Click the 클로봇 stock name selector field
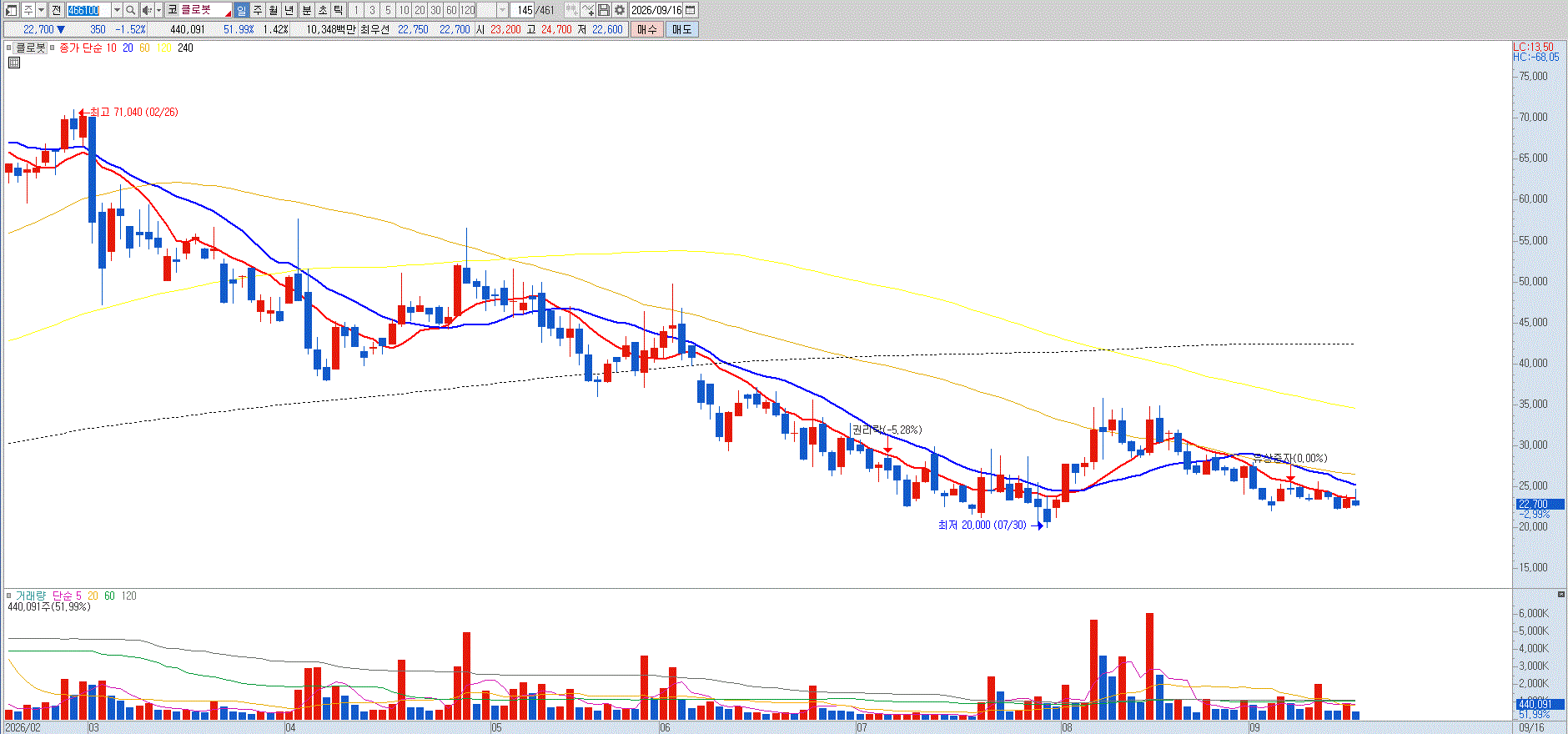 [x=199, y=10]
